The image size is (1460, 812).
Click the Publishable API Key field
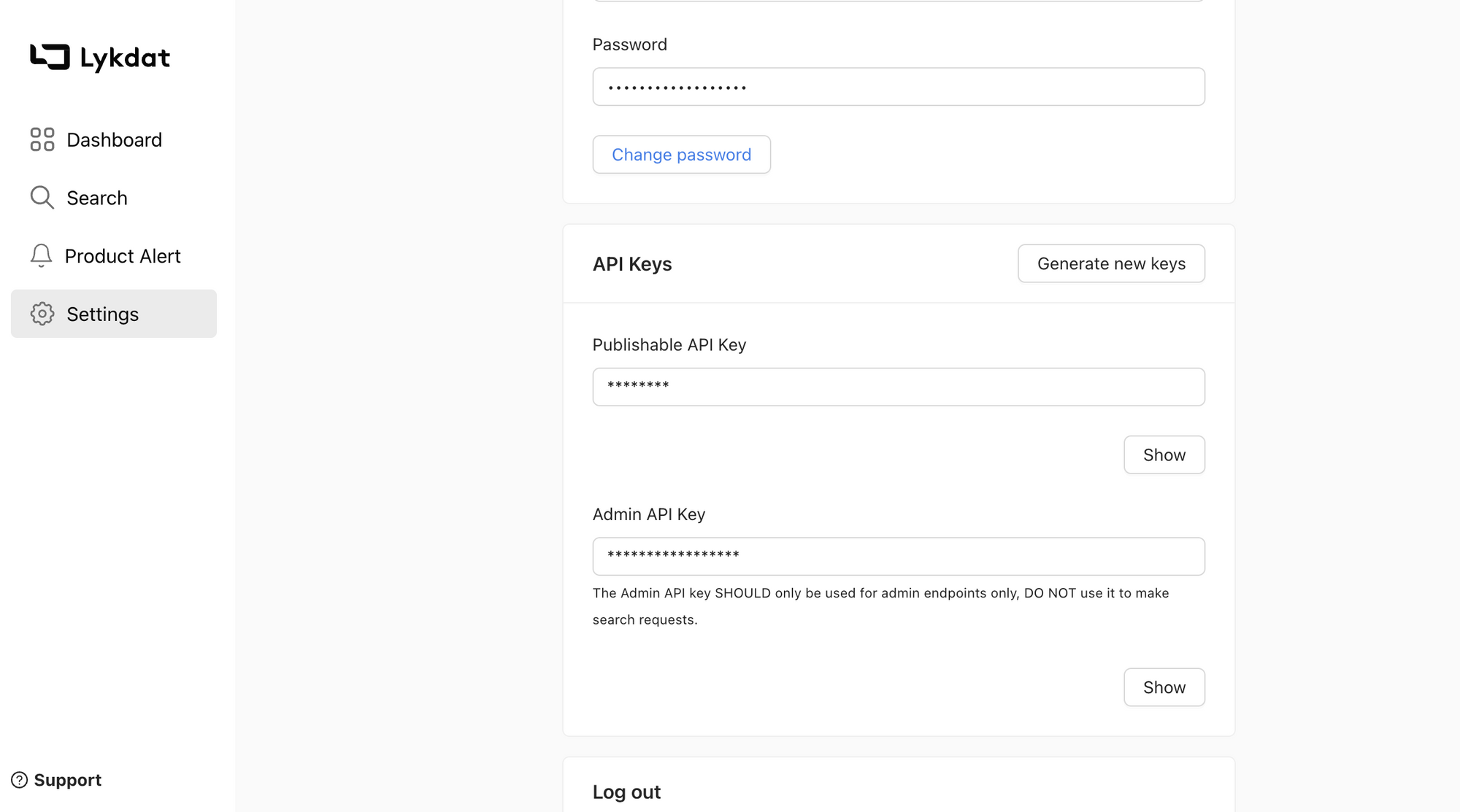click(x=899, y=387)
